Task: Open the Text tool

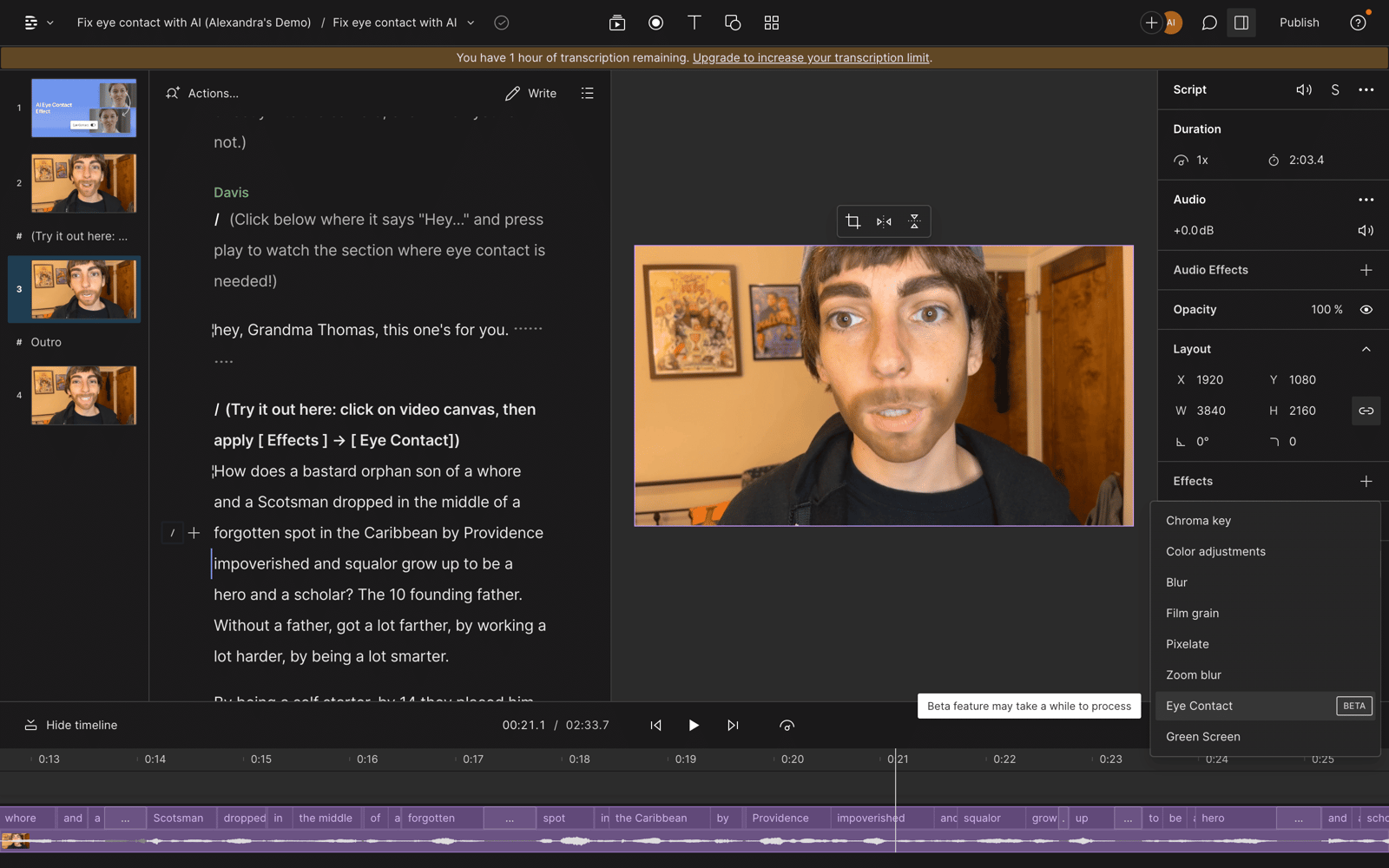Action: [694, 23]
